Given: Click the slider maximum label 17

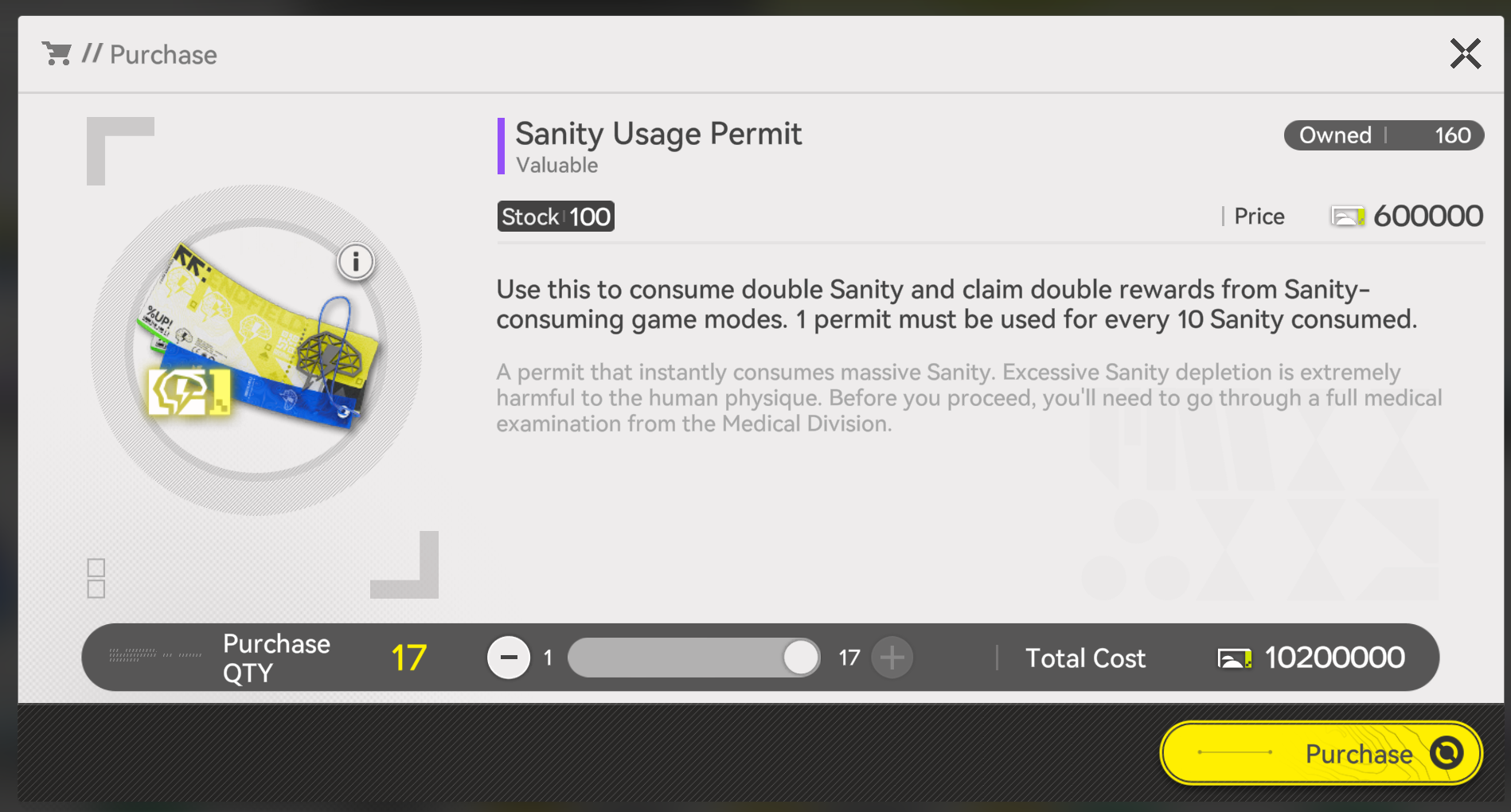Looking at the screenshot, I should click(x=849, y=658).
